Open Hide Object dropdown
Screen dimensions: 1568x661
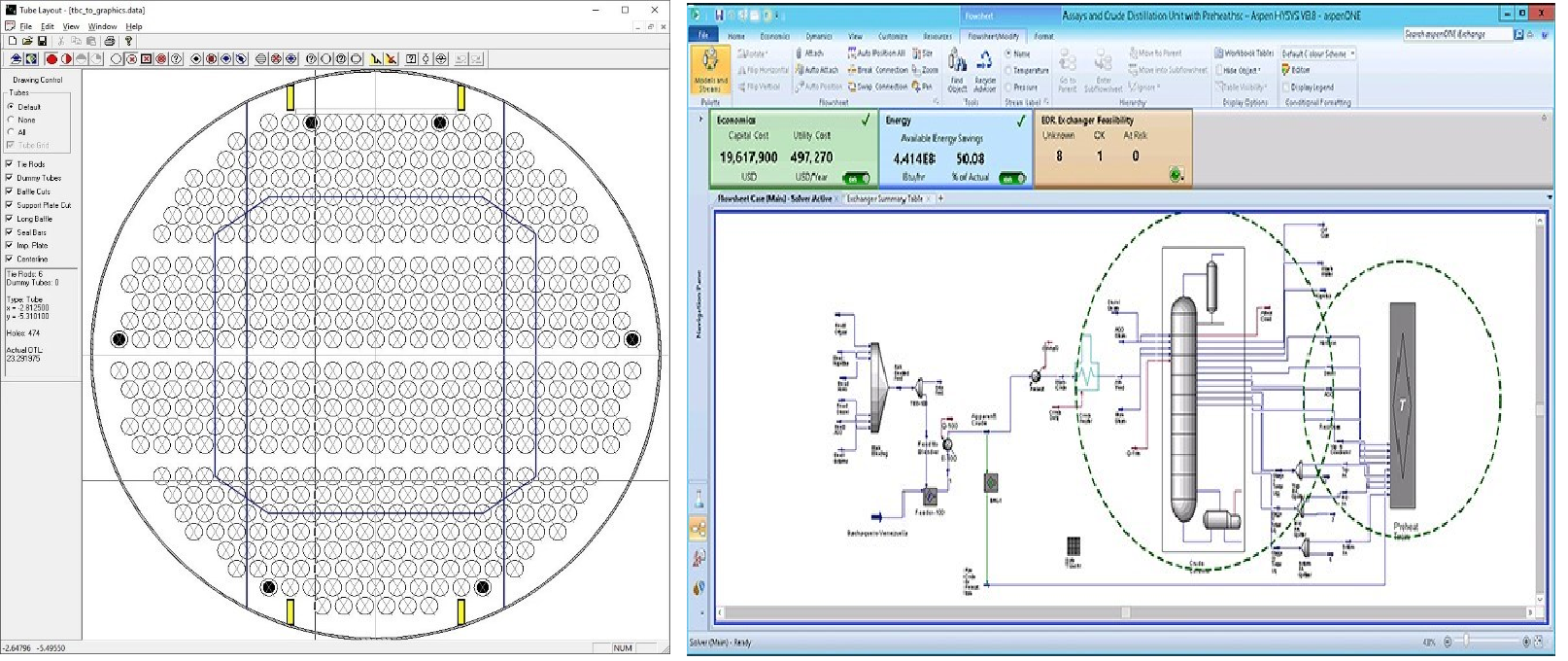tap(1240, 70)
